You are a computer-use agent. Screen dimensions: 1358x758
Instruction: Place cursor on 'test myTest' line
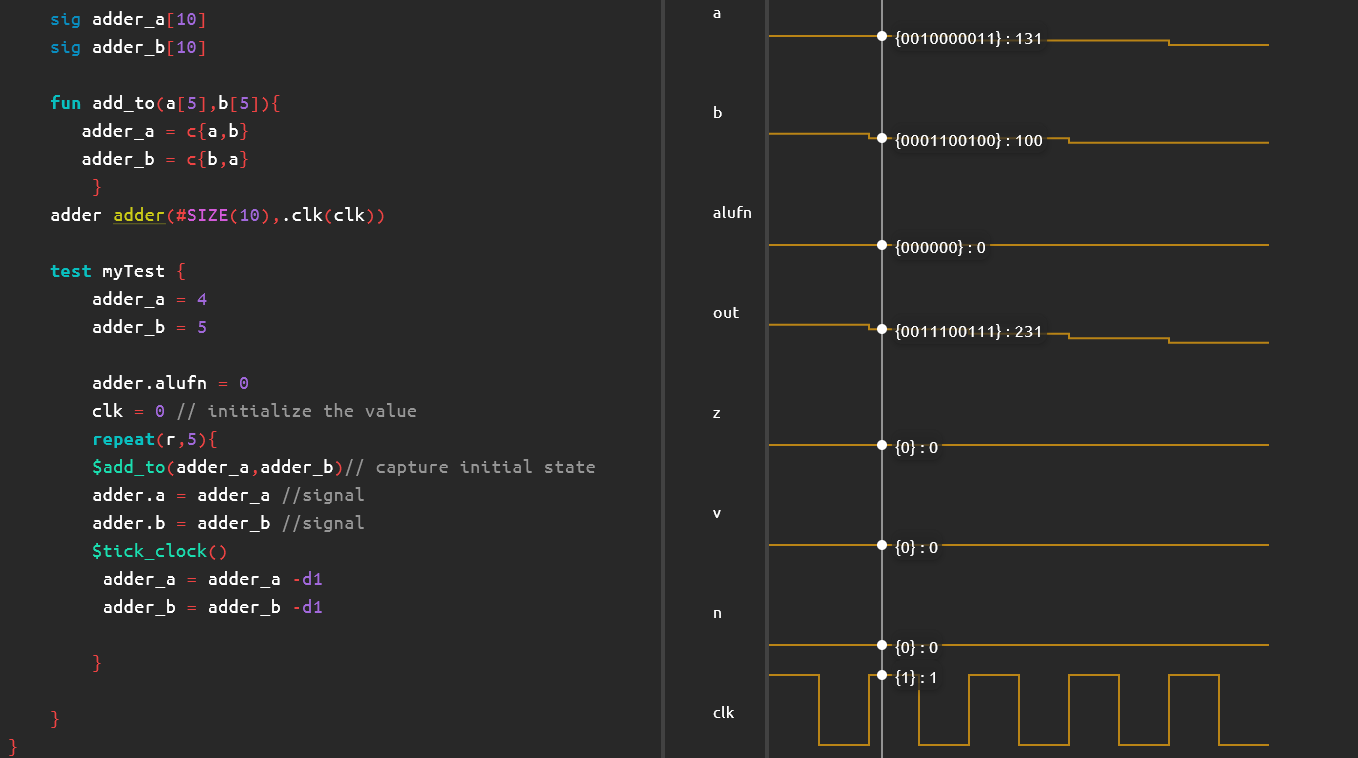(118, 271)
